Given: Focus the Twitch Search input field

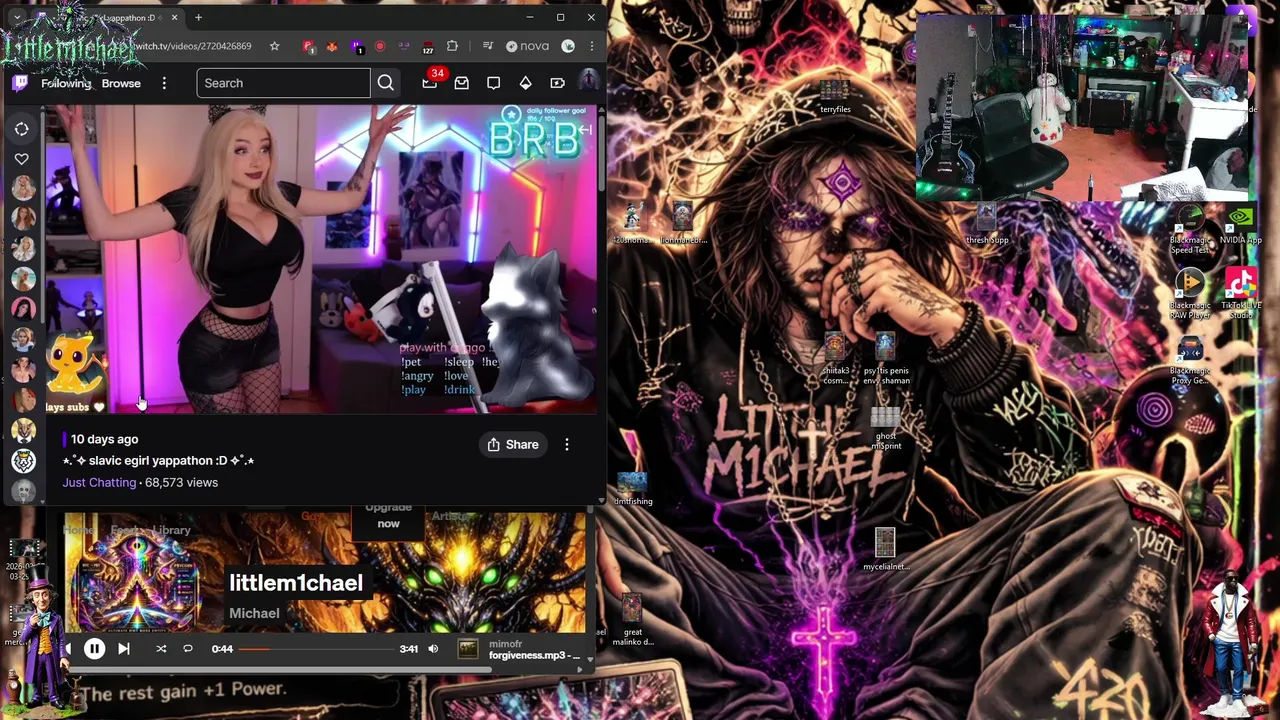Looking at the screenshot, I should point(284,83).
